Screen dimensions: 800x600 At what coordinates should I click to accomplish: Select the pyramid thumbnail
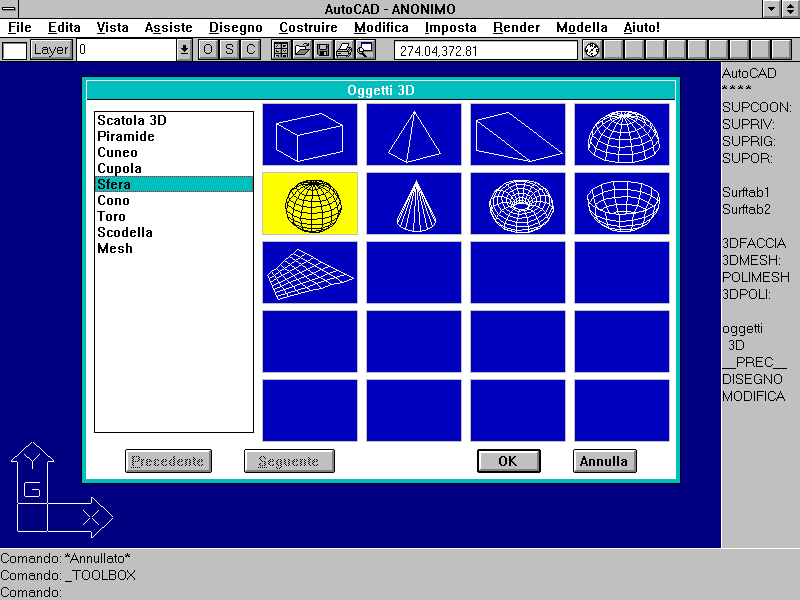point(414,135)
